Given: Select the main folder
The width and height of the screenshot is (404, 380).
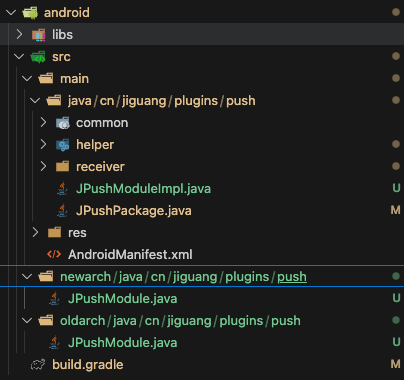Looking at the screenshot, I should [202, 79].
